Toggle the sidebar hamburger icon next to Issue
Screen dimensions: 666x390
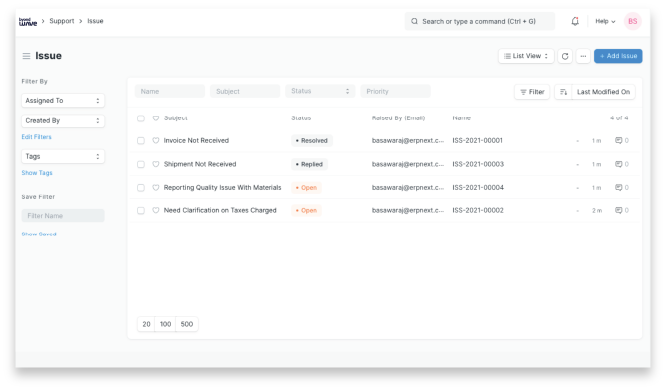pos(26,56)
